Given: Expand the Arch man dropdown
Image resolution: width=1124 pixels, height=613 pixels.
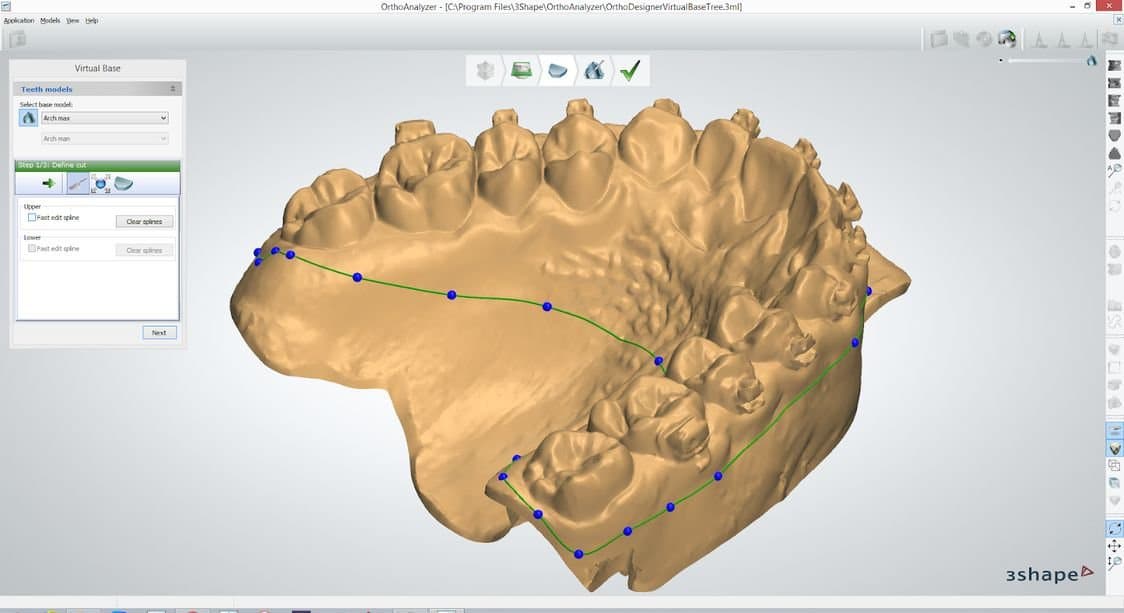Looking at the screenshot, I should pyautogui.click(x=105, y=139).
